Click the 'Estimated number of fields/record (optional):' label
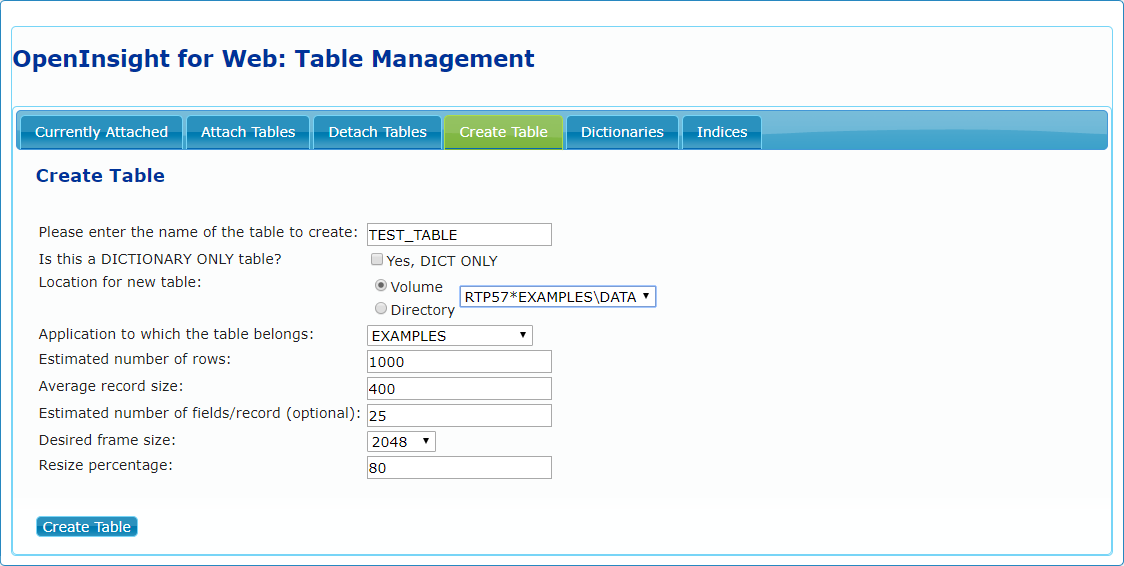 [199, 413]
